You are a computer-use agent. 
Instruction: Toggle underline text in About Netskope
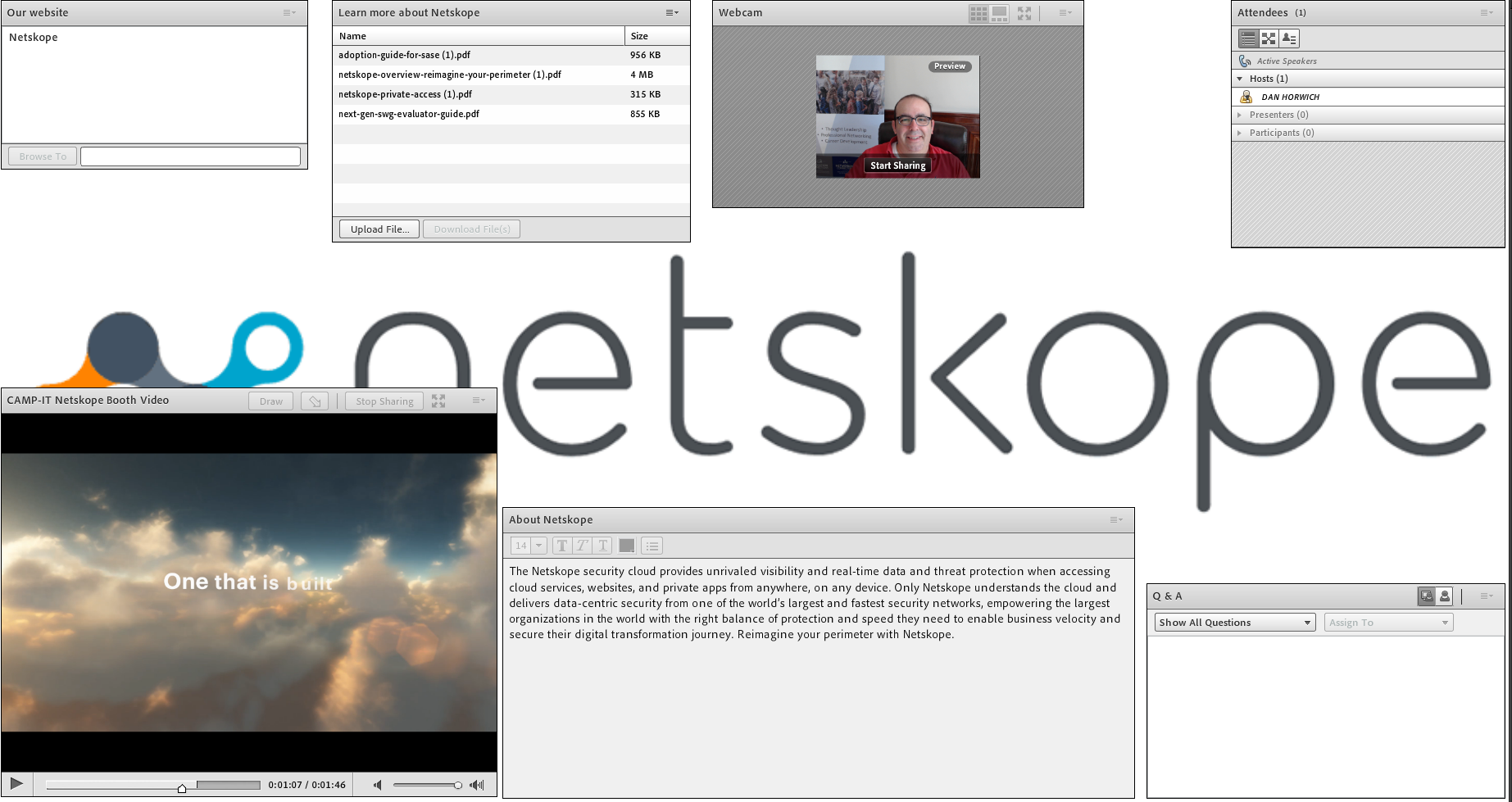tap(602, 546)
